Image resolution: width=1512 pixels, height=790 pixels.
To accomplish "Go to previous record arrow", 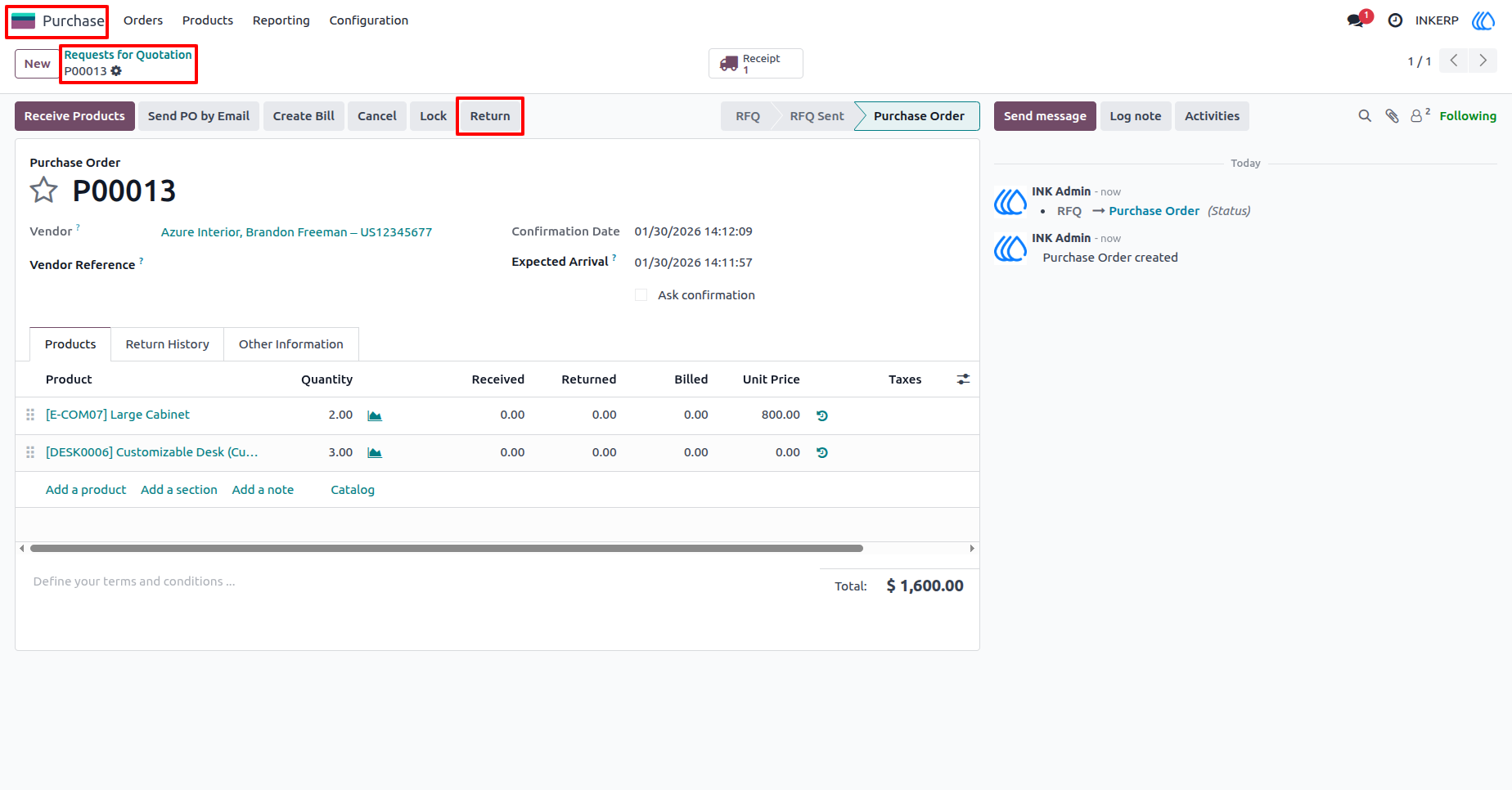I will coord(1454,61).
